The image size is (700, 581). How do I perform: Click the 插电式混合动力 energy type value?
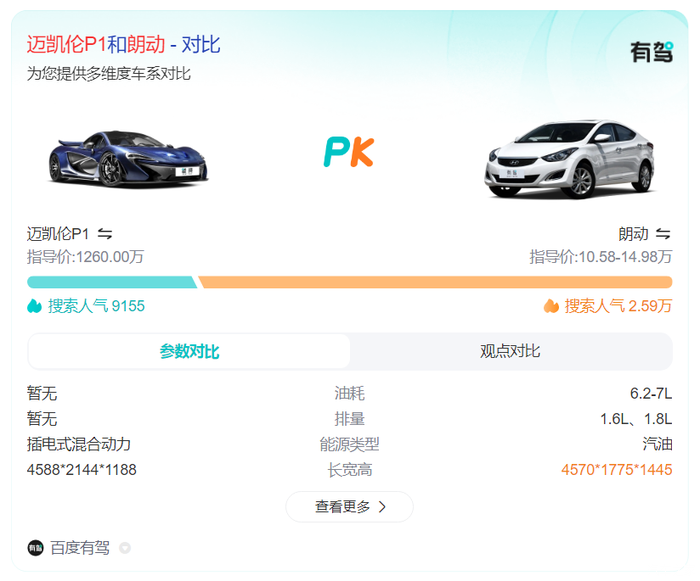tap(79, 444)
